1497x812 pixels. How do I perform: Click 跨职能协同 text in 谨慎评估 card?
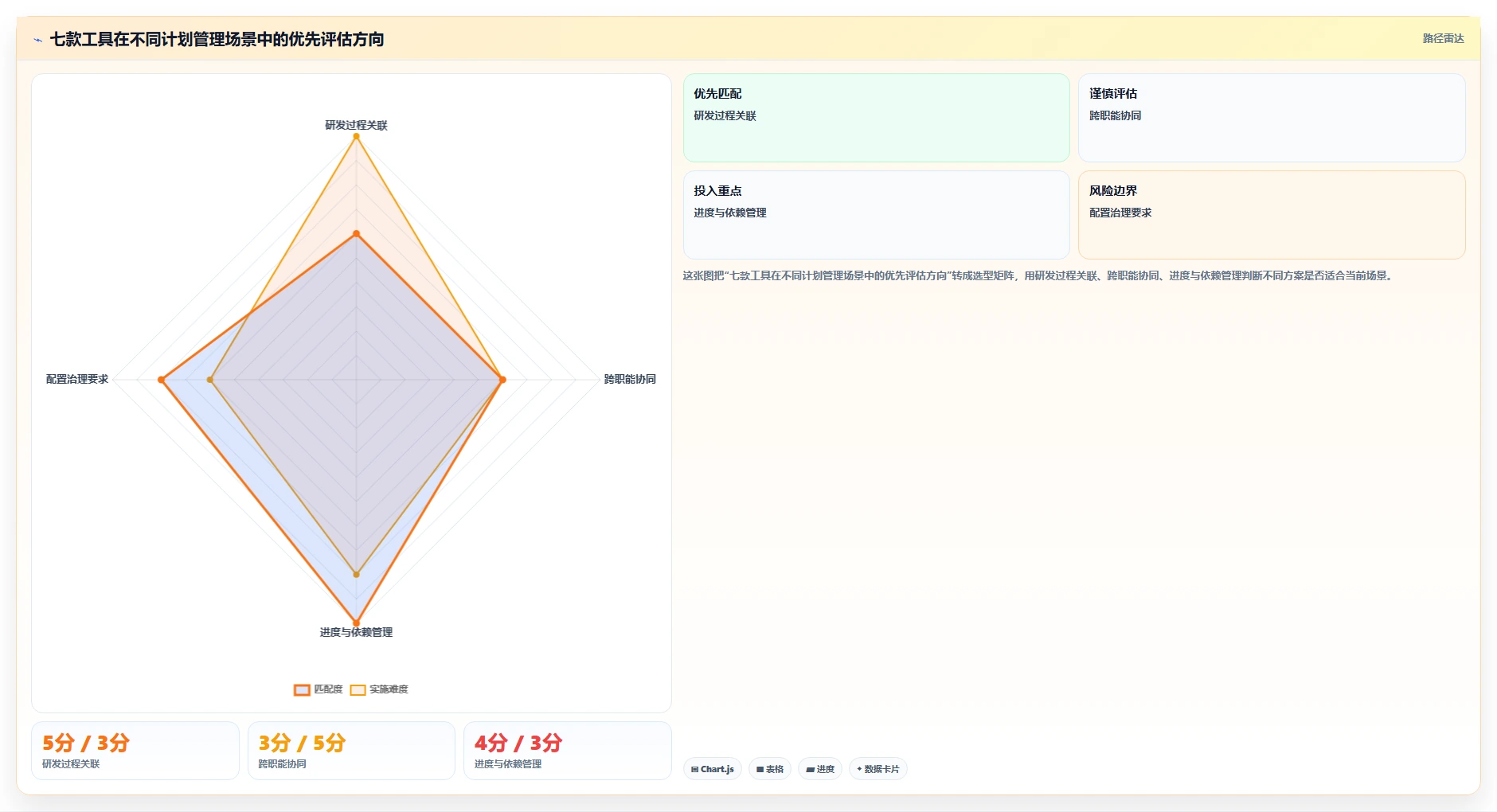[1115, 115]
